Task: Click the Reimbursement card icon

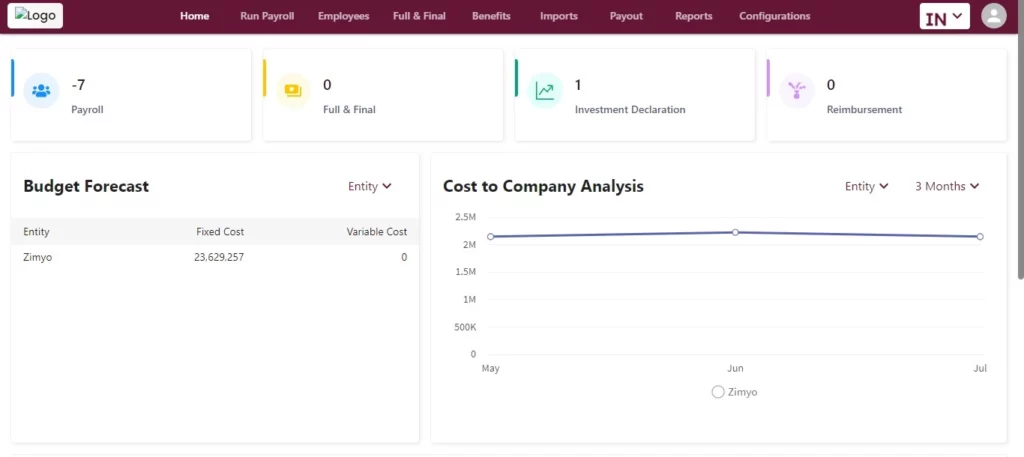Action: tap(797, 90)
